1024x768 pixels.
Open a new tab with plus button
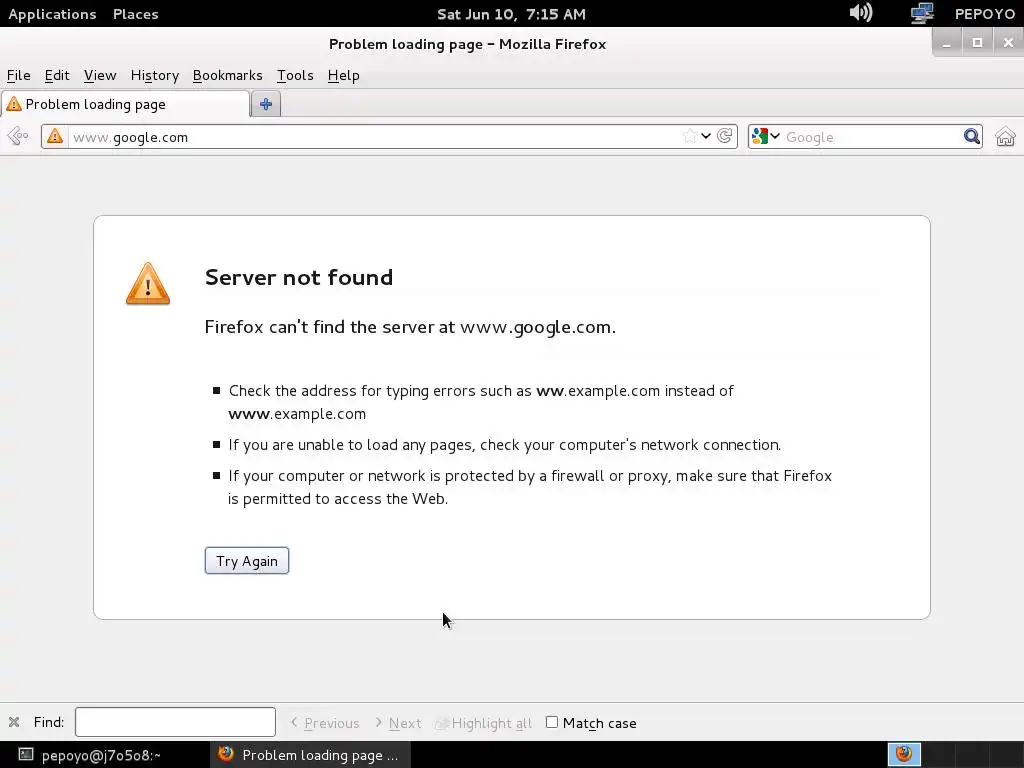266,104
